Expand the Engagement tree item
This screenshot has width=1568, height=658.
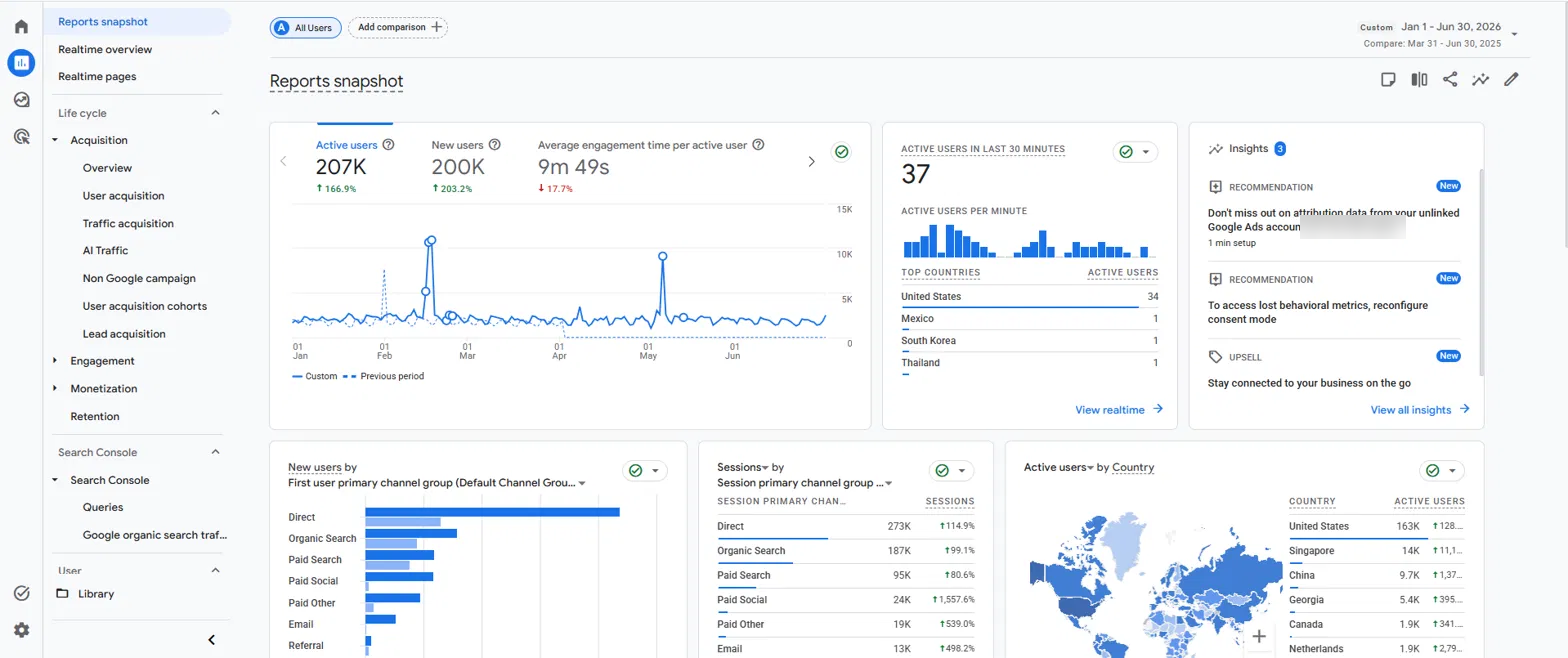click(55, 361)
